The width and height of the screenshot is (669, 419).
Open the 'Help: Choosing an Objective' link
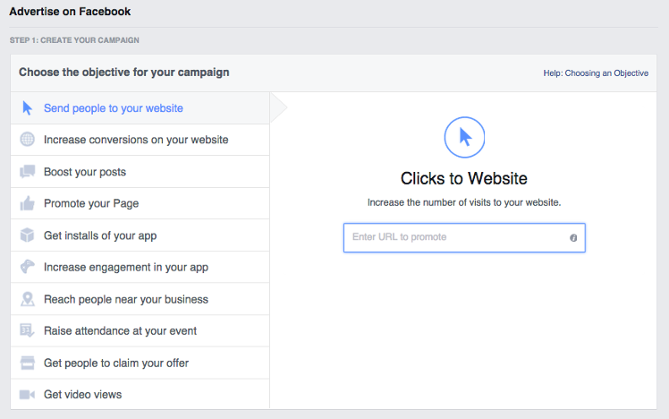[x=596, y=73]
